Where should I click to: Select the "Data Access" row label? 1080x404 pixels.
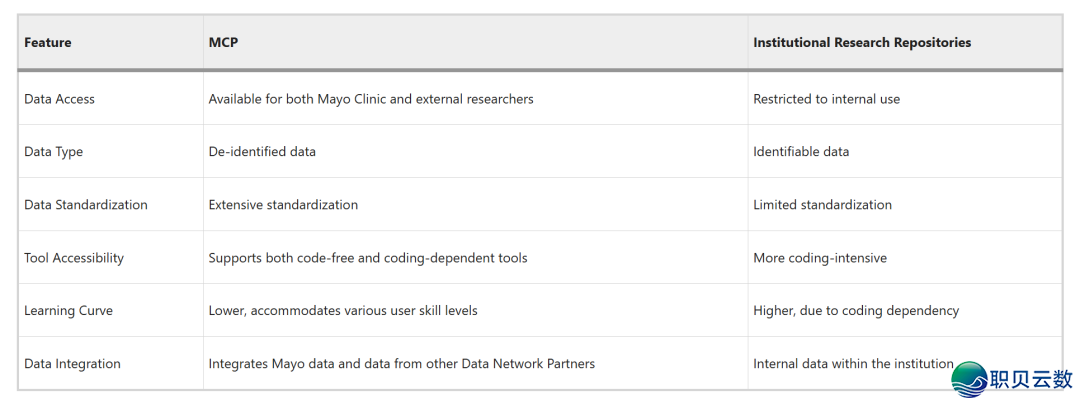(x=59, y=99)
